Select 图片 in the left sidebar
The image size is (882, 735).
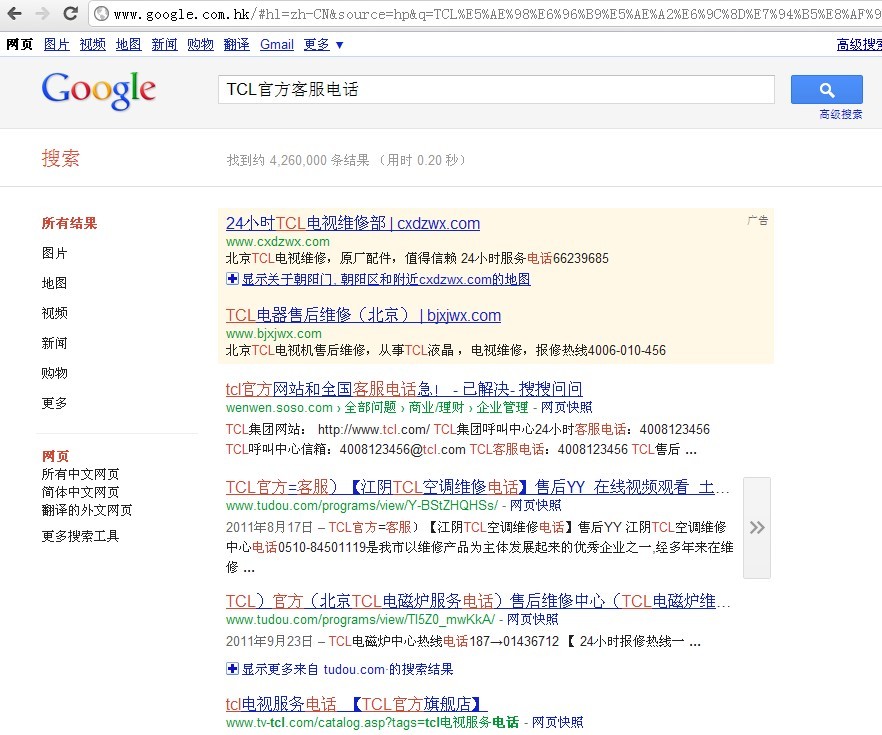[55, 253]
